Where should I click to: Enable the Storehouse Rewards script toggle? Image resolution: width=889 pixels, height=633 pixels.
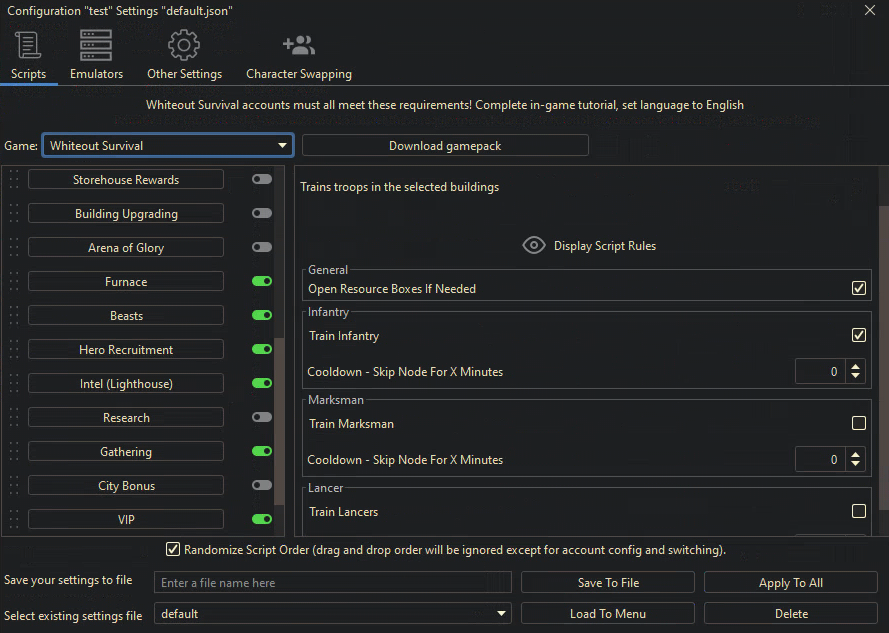pyautogui.click(x=262, y=179)
